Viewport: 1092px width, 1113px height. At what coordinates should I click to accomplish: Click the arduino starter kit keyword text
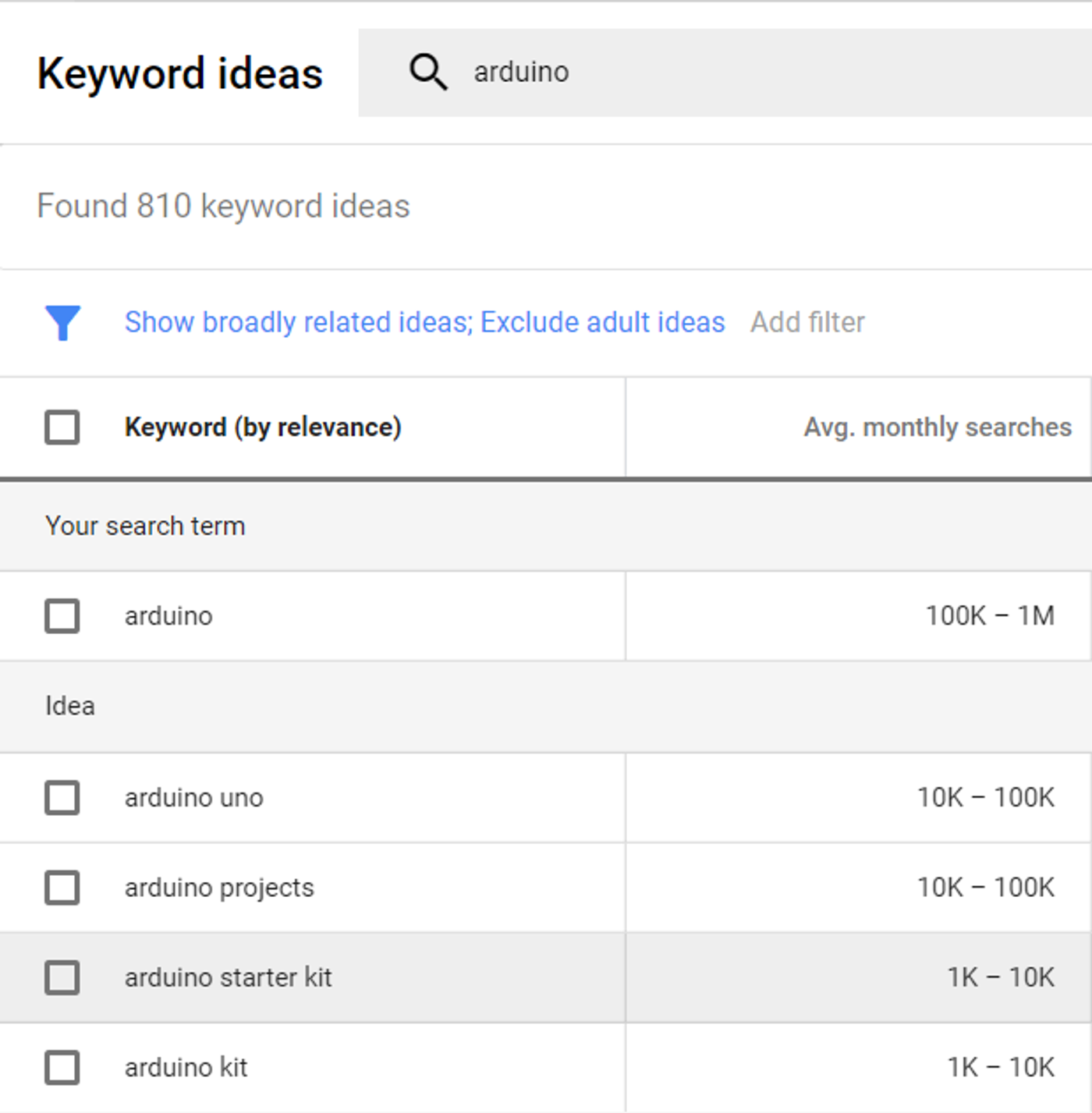[229, 977]
